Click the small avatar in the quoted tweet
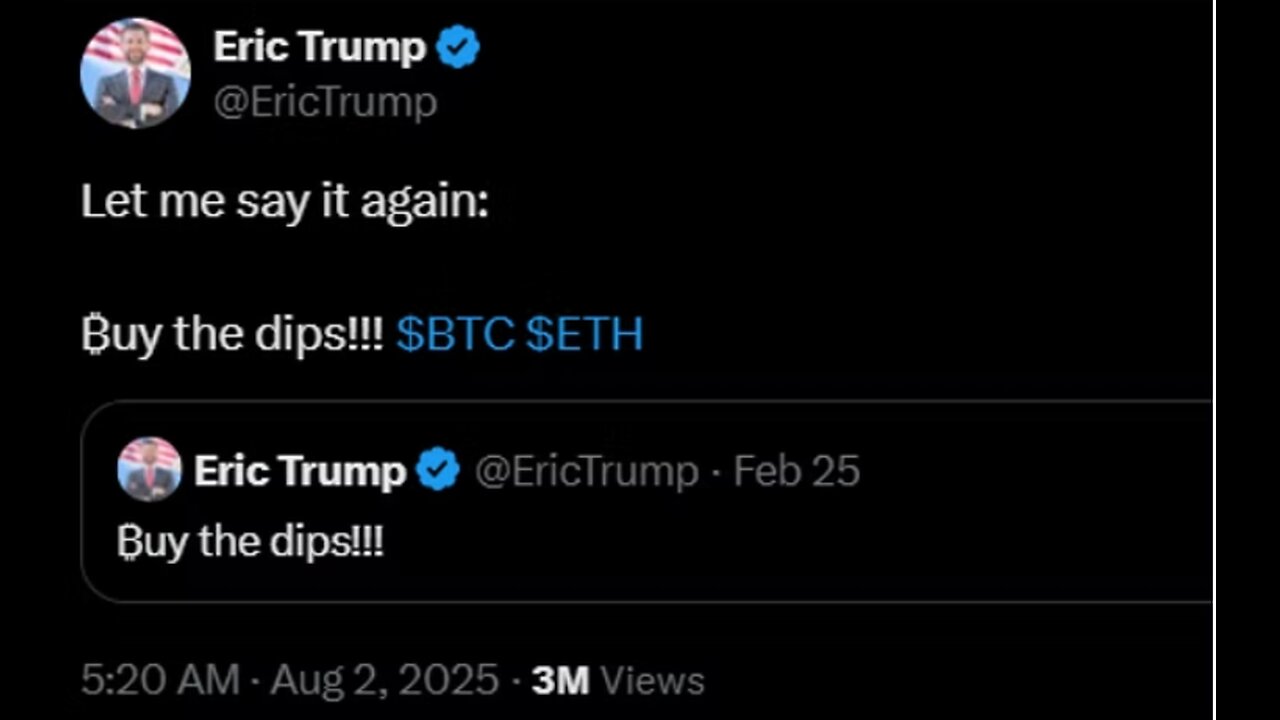The height and width of the screenshot is (720, 1280). pyautogui.click(x=149, y=469)
